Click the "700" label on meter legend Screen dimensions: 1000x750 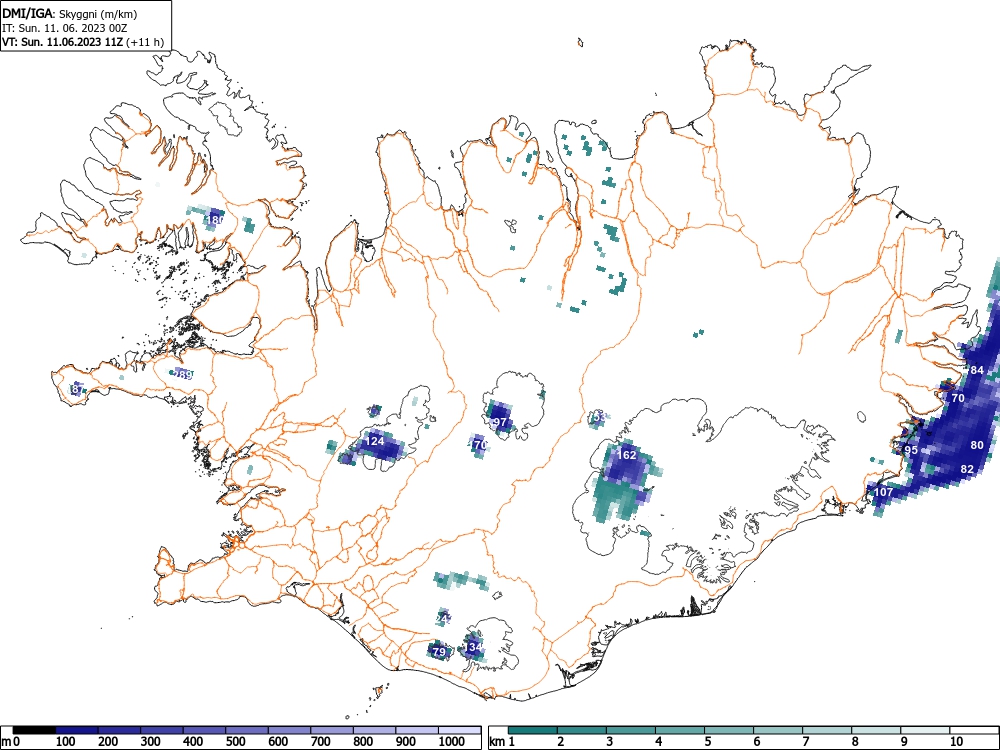321,742
